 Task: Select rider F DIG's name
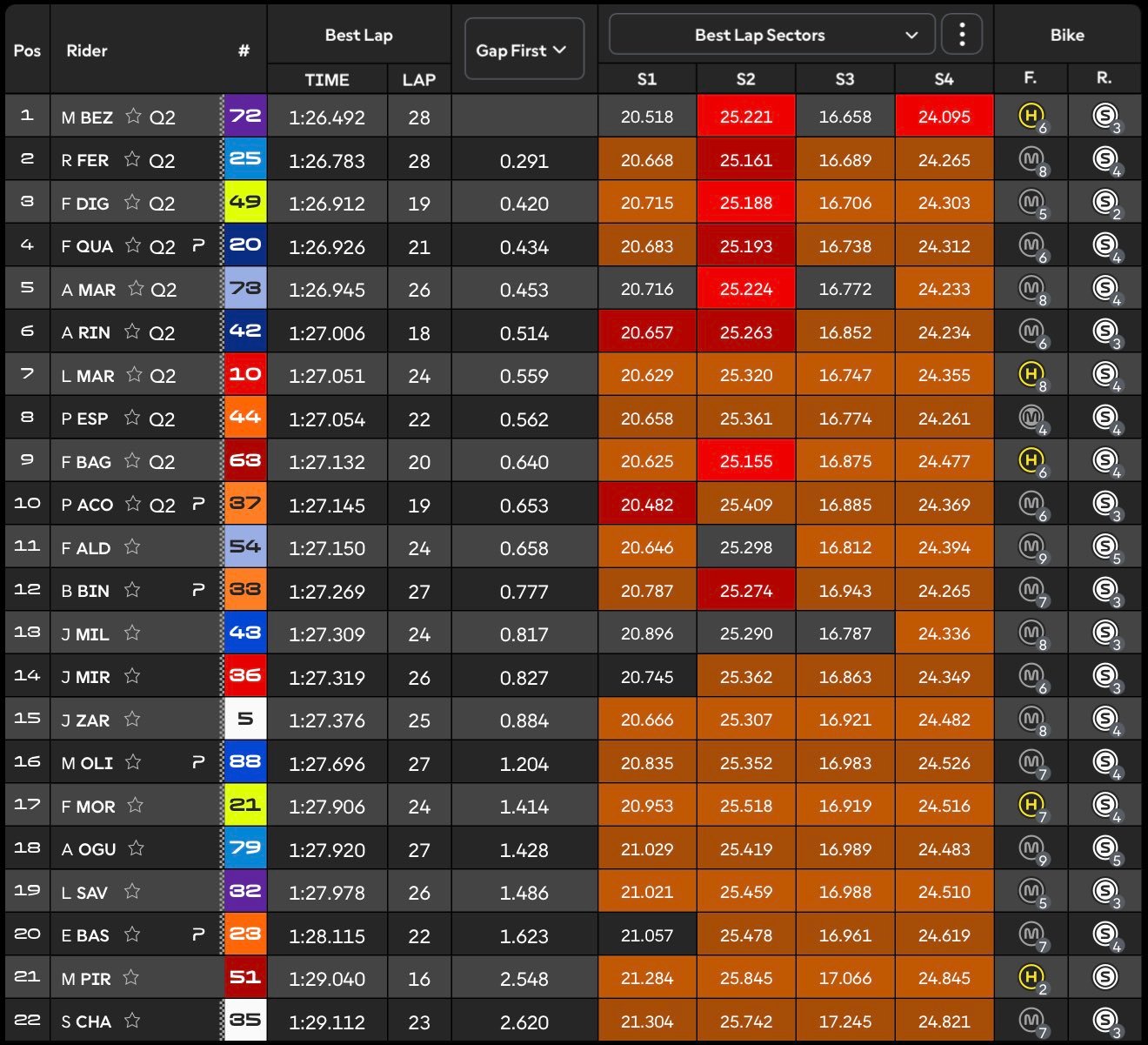pos(85,204)
